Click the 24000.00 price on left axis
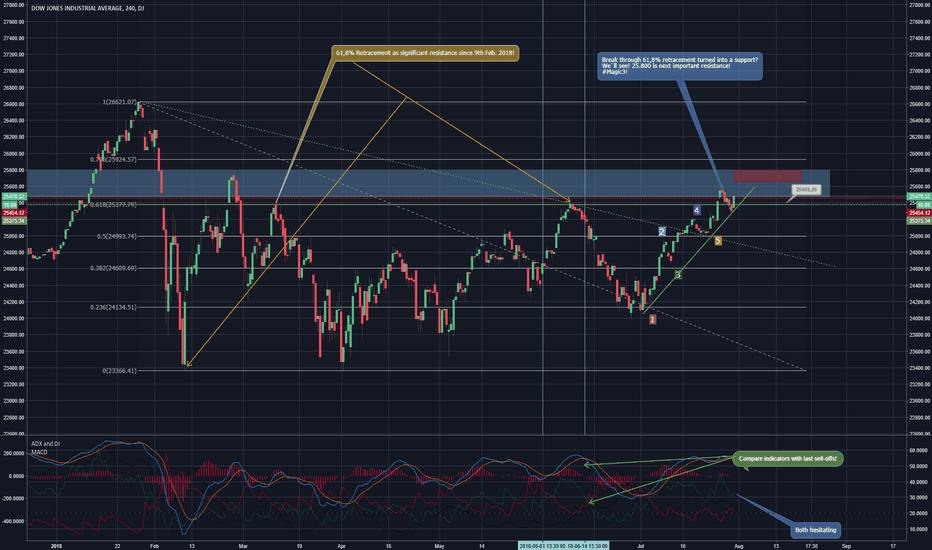932x550 pixels. [13, 319]
